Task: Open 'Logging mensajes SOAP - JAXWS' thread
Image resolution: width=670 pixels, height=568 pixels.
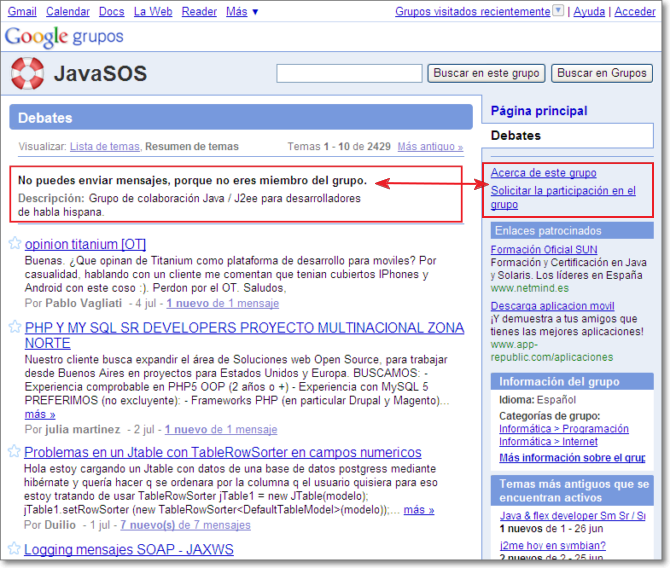Action: pyautogui.click(x=129, y=549)
